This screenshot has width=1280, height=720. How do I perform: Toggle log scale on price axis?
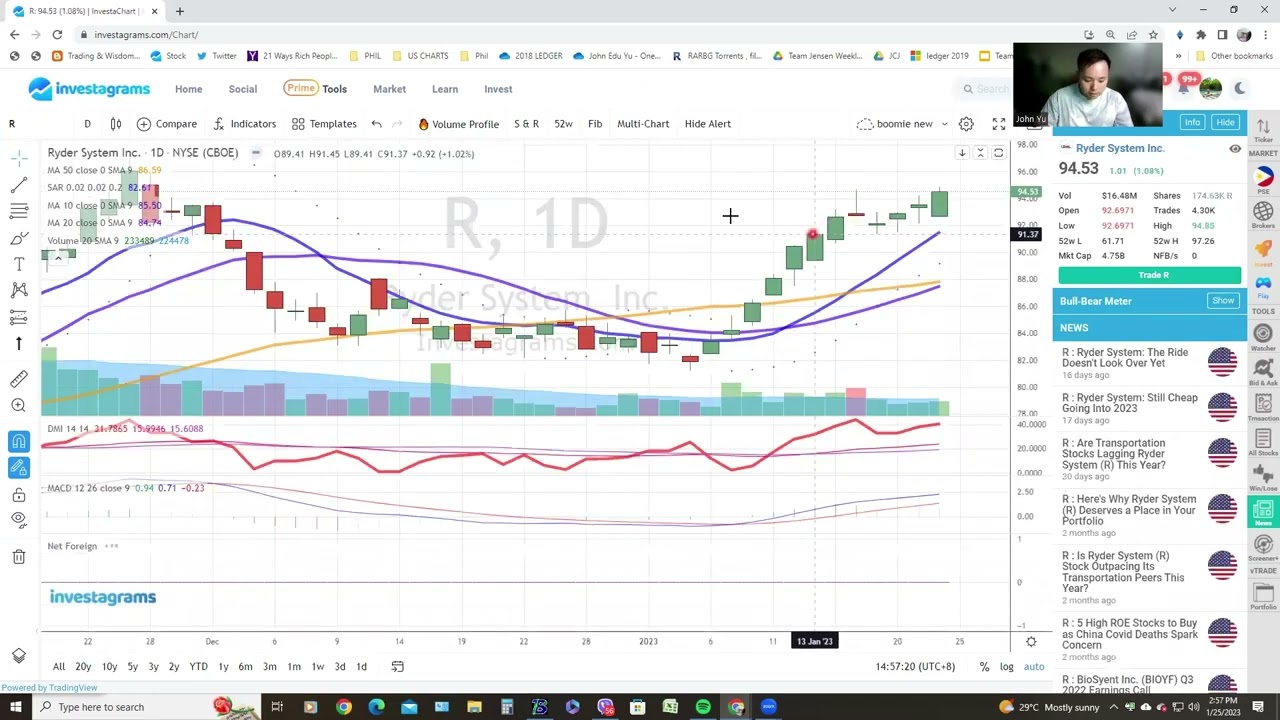[x=1006, y=667]
